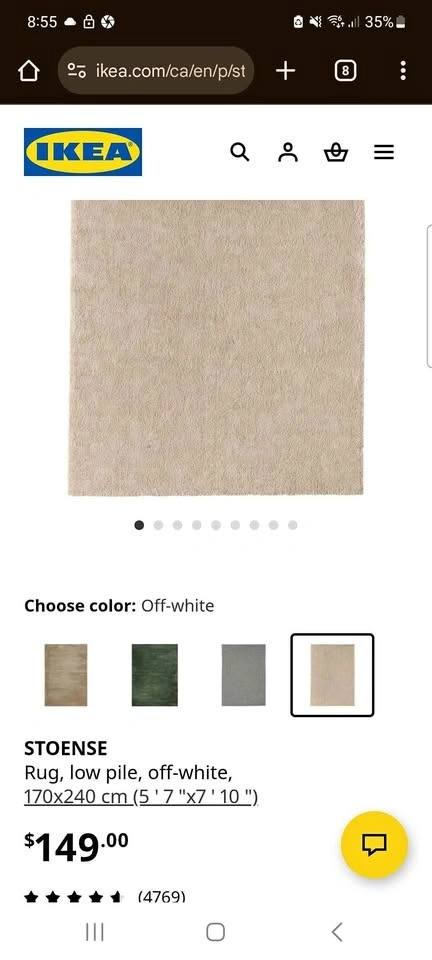This screenshot has width=432, height=960.
Task: Open the browser three-dot menu
Action: point(403,71)
